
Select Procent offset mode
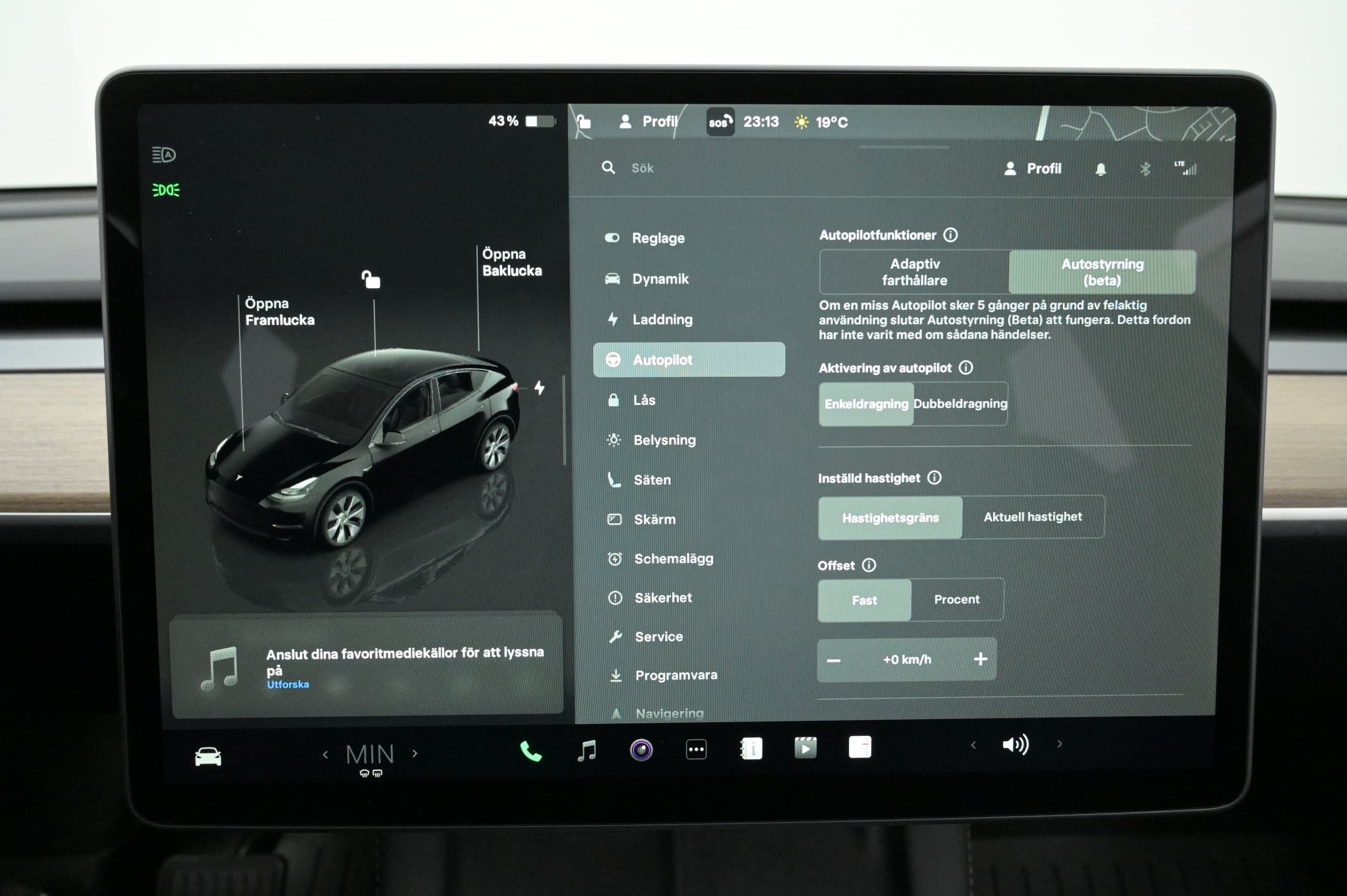coord(957,600)
